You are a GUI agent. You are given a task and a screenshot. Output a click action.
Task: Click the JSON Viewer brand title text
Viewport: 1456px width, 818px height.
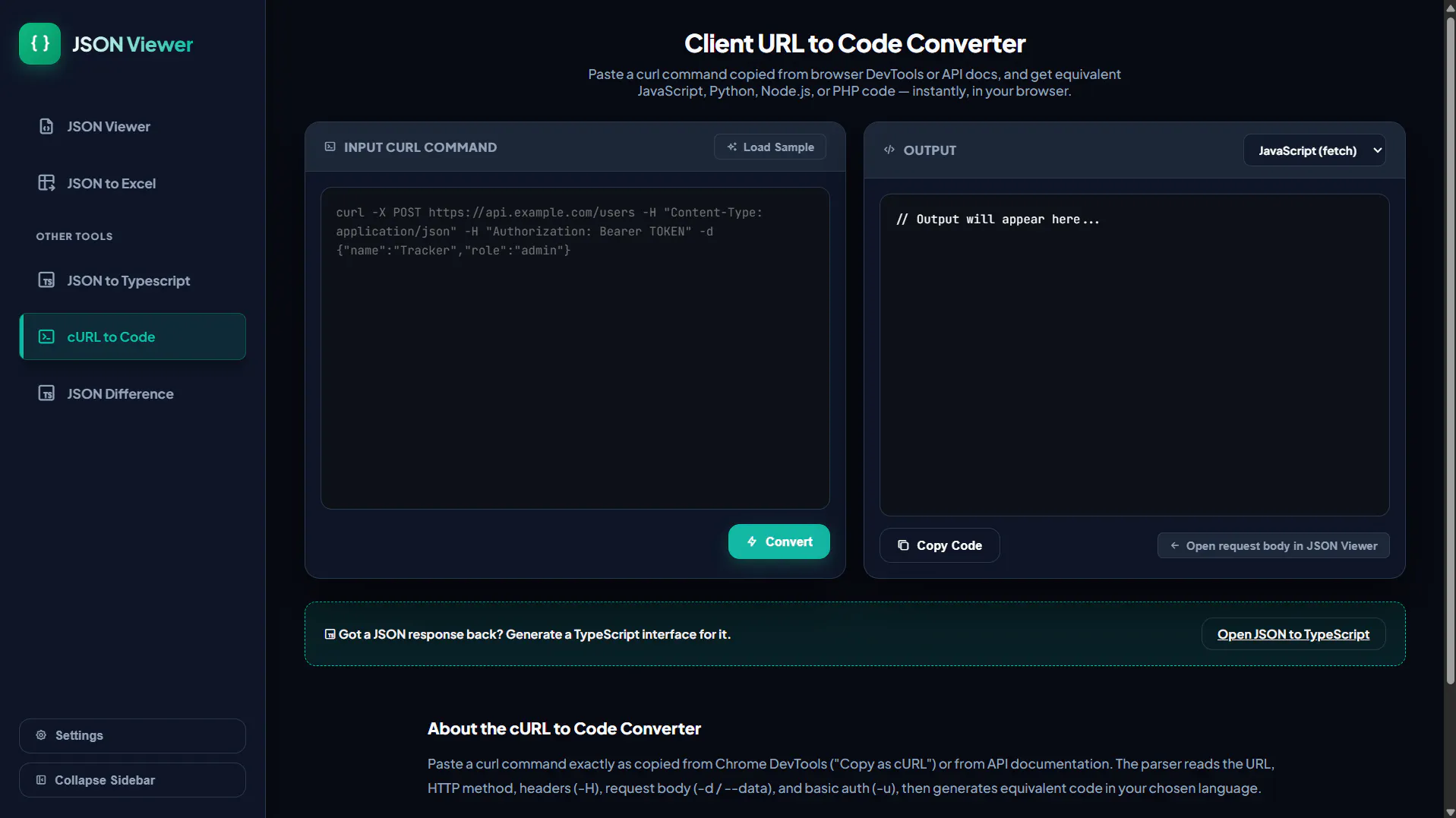point(132,44)
